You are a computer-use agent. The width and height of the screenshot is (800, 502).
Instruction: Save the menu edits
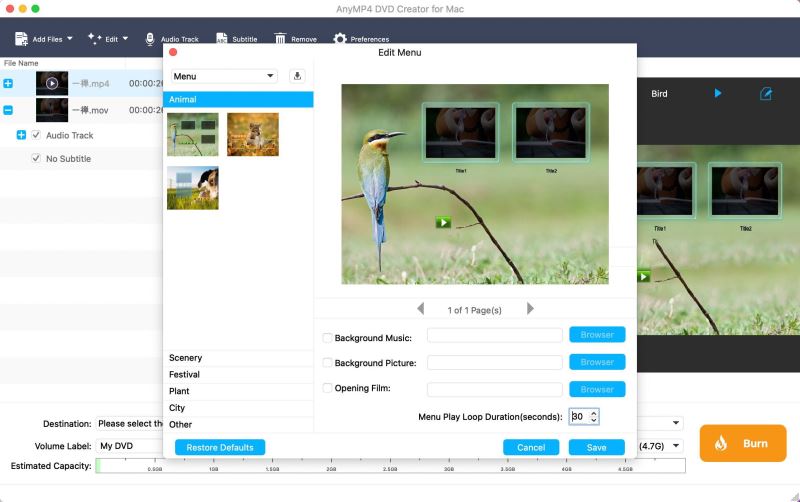[x=596, y=447]
